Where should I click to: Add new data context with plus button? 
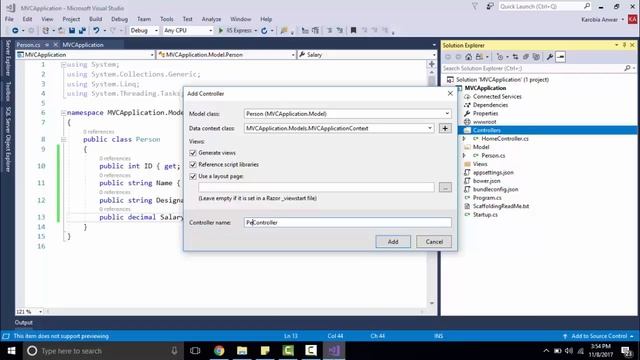[445, 128]
